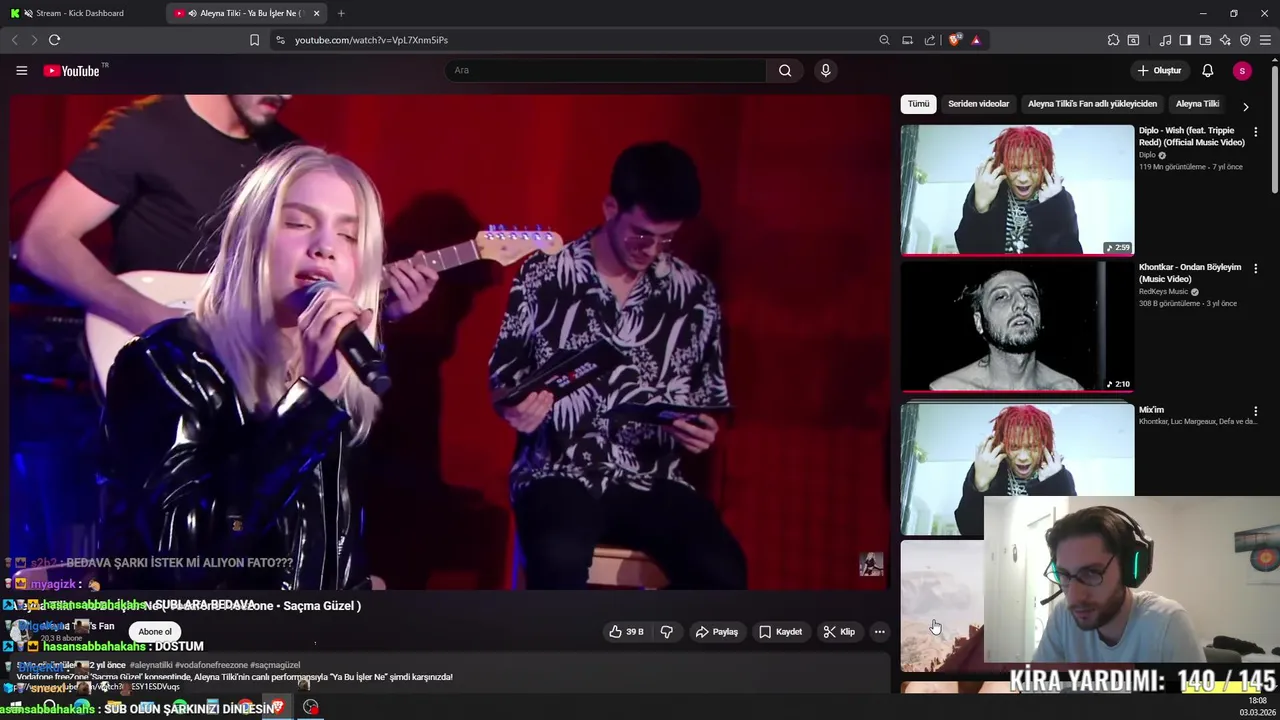
Task: Open the Brave Rewards triangle icon
Action: tap(976, 40)
